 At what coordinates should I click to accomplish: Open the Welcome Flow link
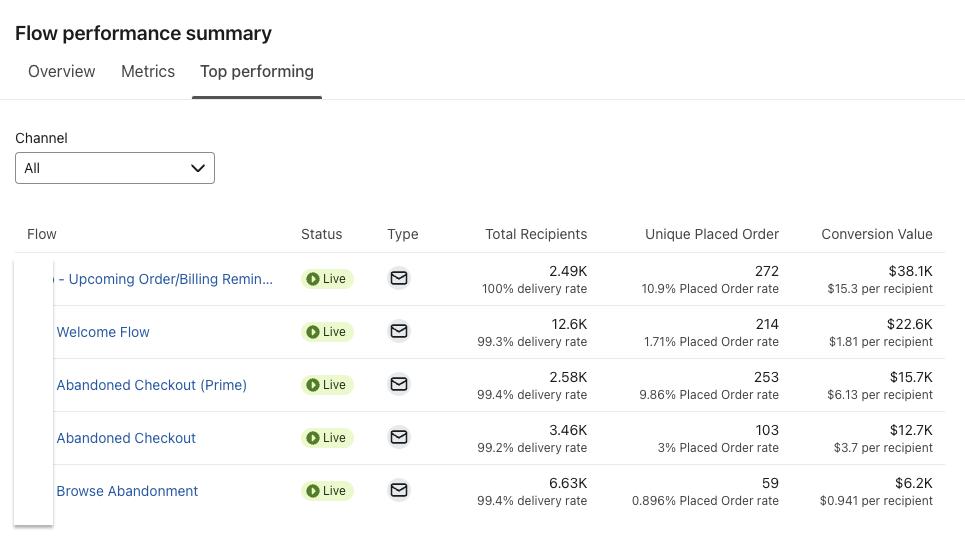103,332
